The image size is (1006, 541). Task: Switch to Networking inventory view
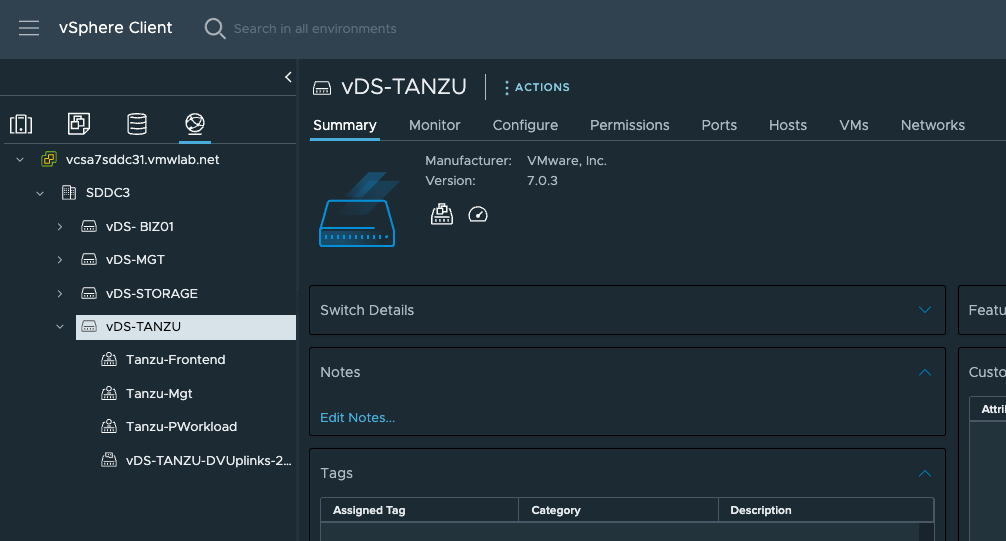(x=195, y=123)
